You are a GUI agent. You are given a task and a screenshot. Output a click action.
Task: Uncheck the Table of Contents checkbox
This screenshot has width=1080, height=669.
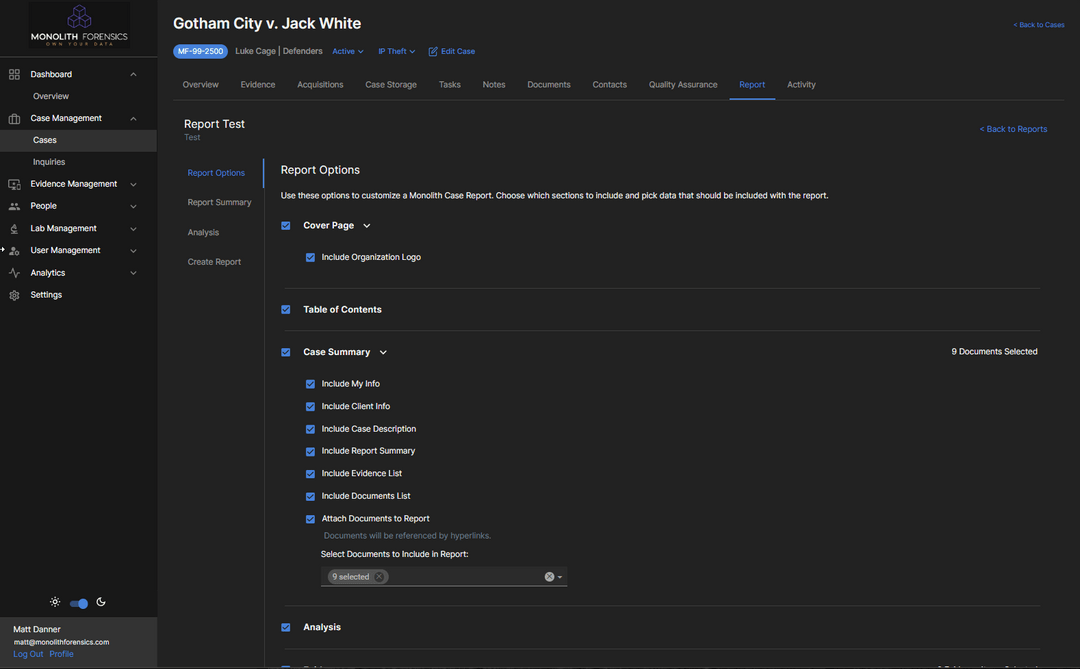[286, 310]
